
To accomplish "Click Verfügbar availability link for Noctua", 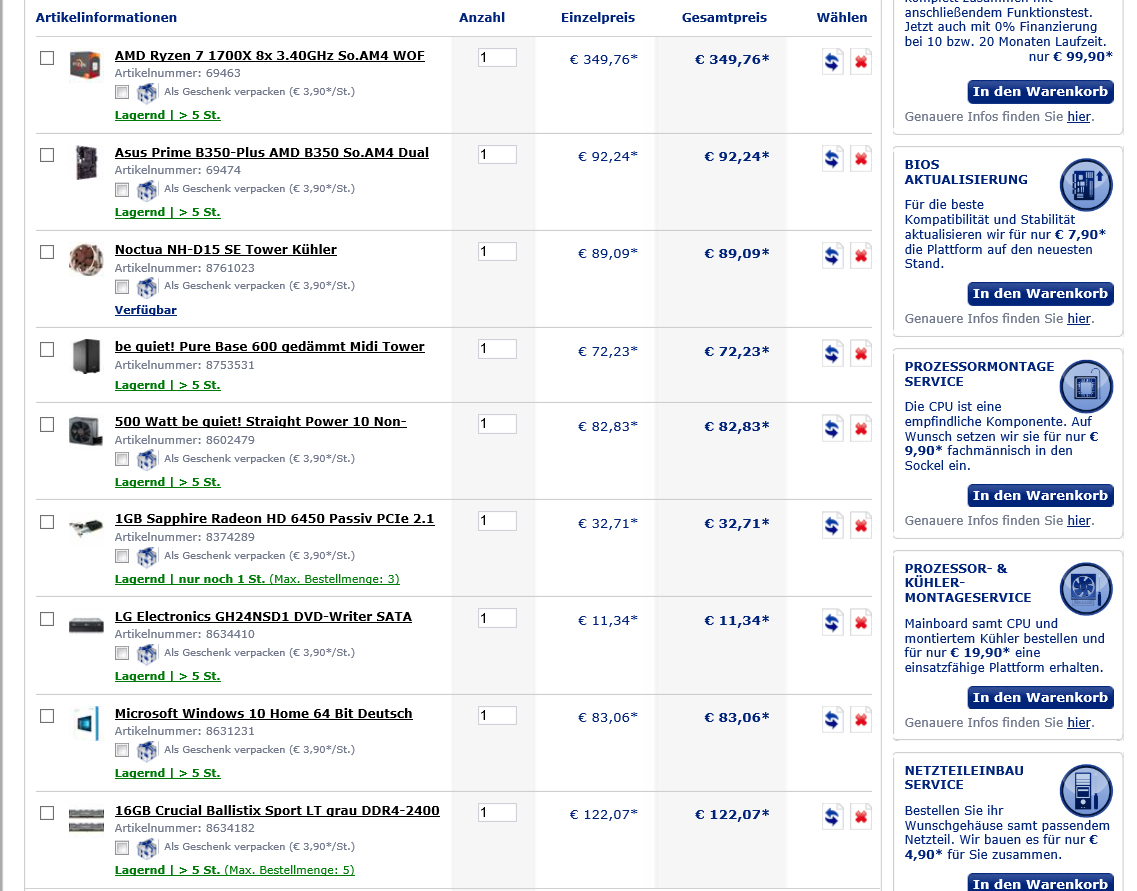I will click(x=146, y=310).
